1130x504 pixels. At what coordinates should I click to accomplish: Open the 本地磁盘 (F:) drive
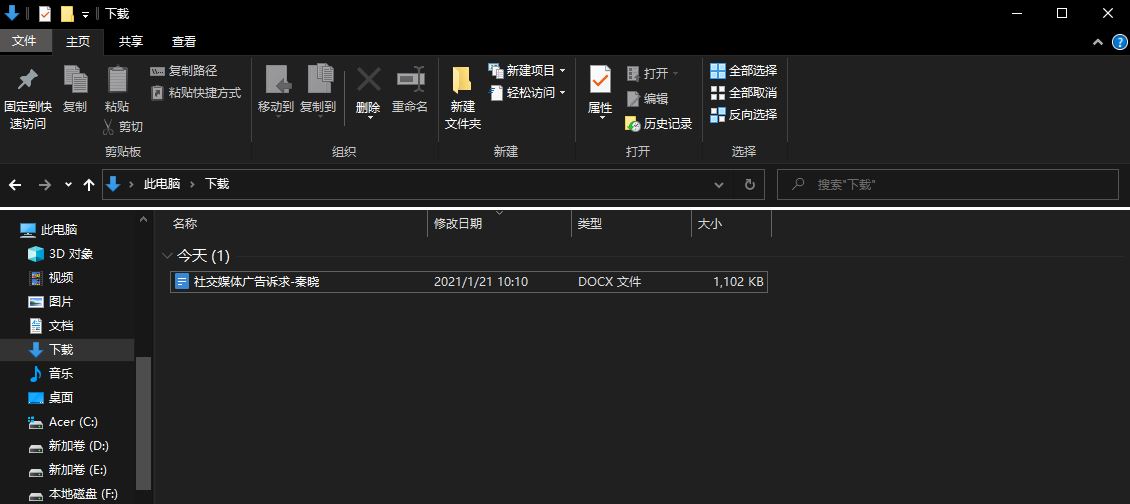click(73, 495)
